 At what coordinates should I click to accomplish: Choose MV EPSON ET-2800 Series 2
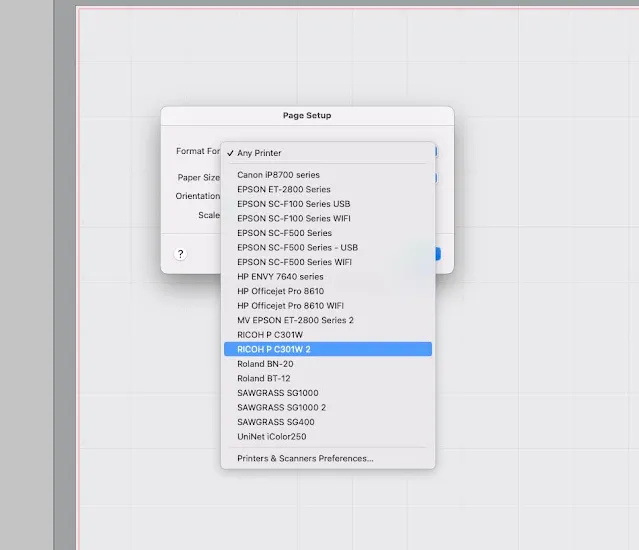click(x=328, y=320)
